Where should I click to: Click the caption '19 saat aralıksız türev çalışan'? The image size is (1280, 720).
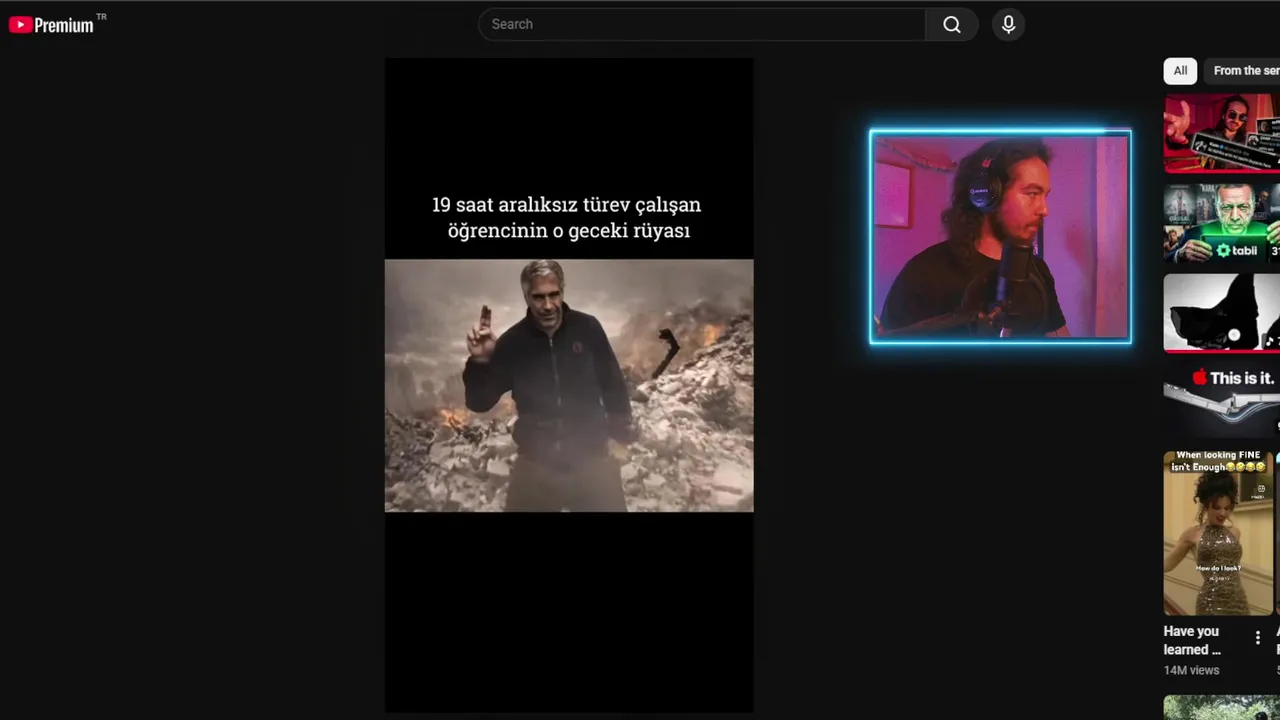point(566,205)
